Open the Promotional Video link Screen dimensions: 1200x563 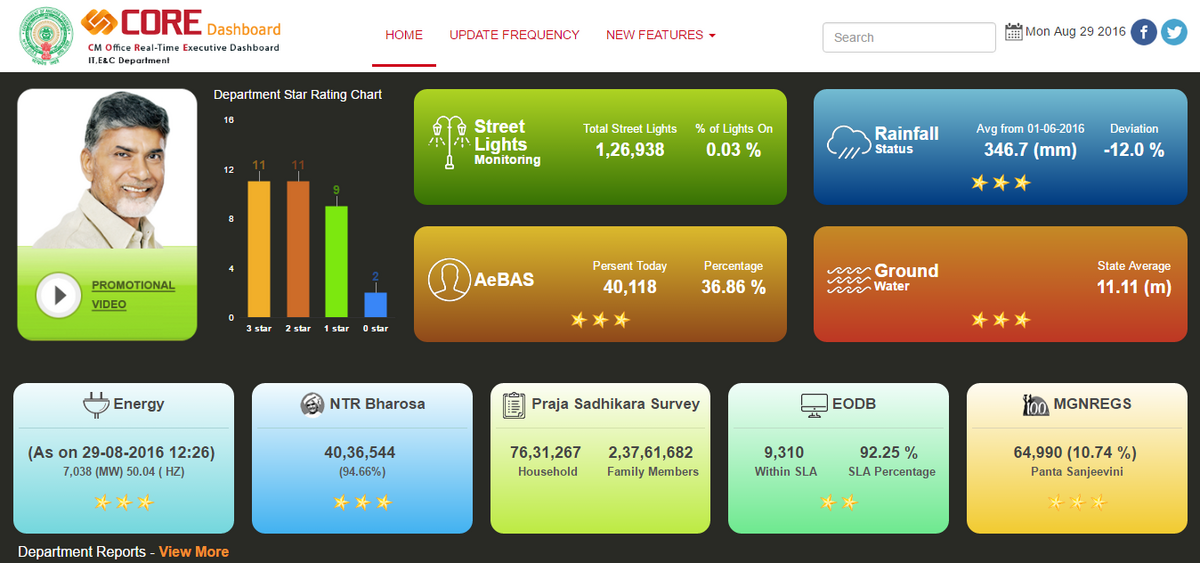(x=133, y=294)
